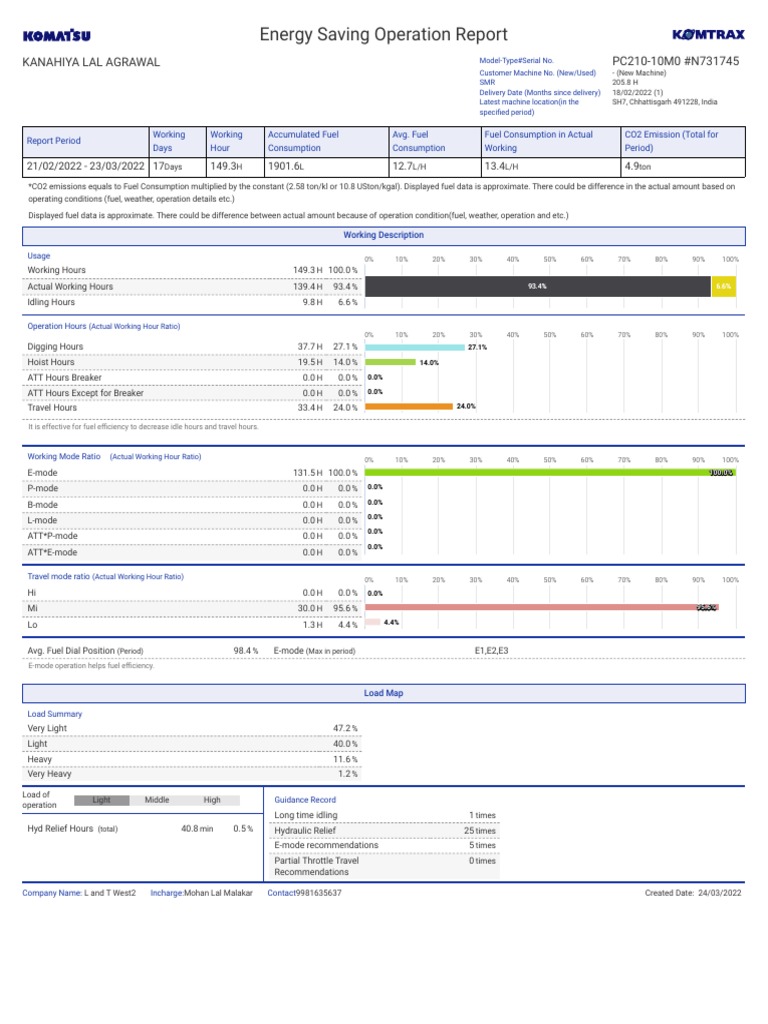The image size is (768, 1024).
Task: Select the E-mode row label
Action: [42, 473]
